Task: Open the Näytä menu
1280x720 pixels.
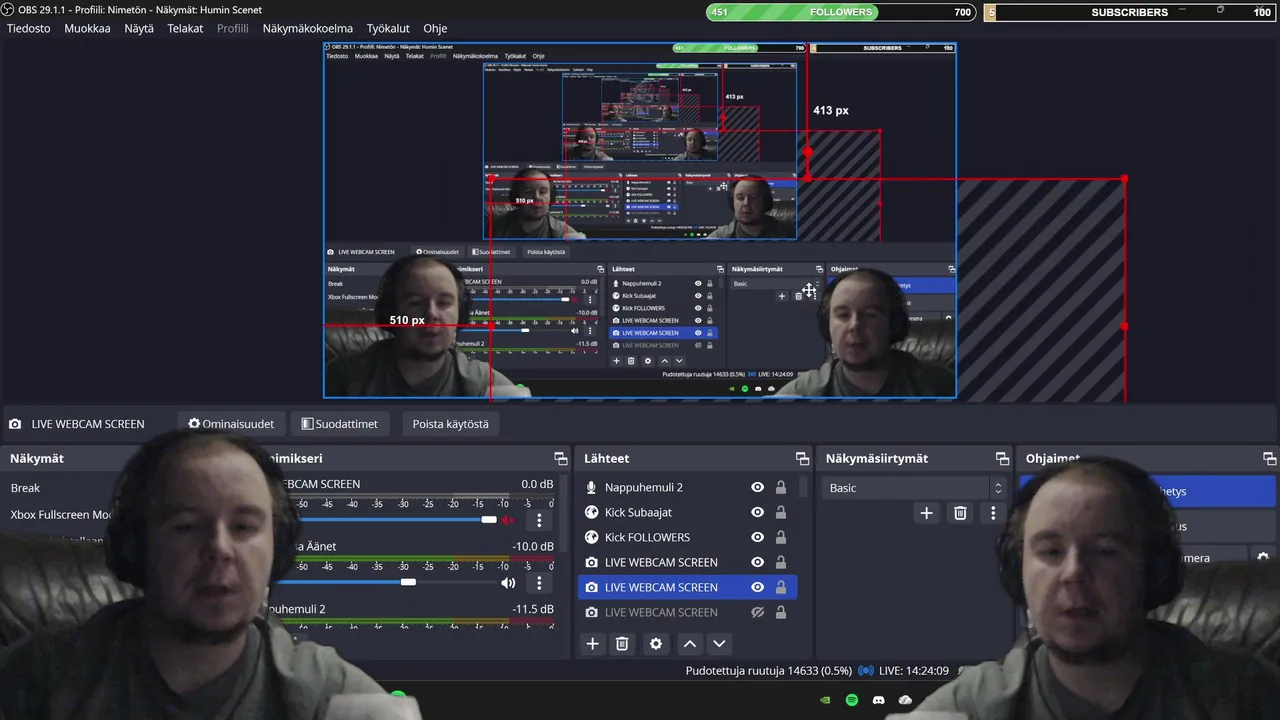Action: click(x=139, y=28)
